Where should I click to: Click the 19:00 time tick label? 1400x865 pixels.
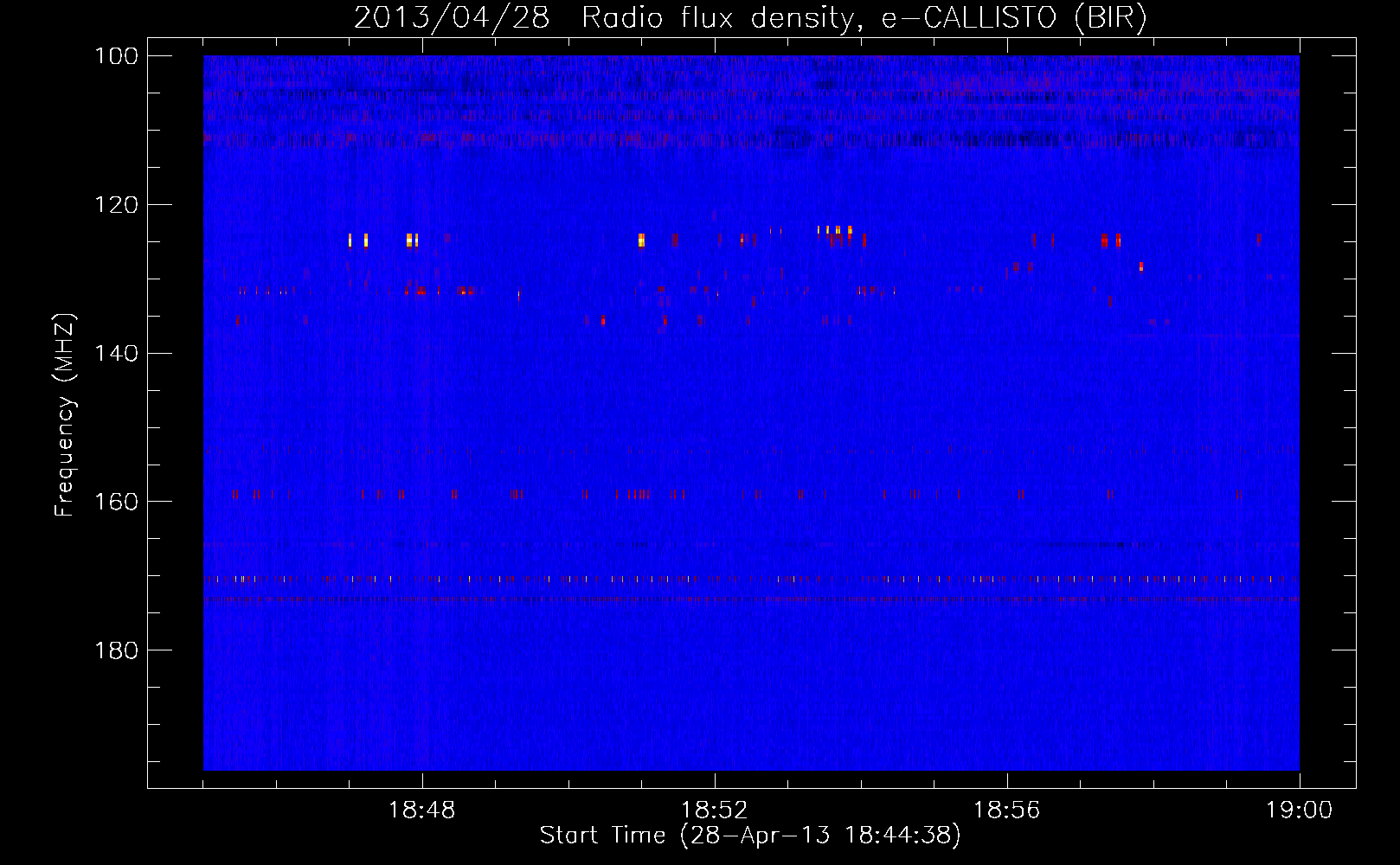pyautogui.click(x=1299, y=811)
